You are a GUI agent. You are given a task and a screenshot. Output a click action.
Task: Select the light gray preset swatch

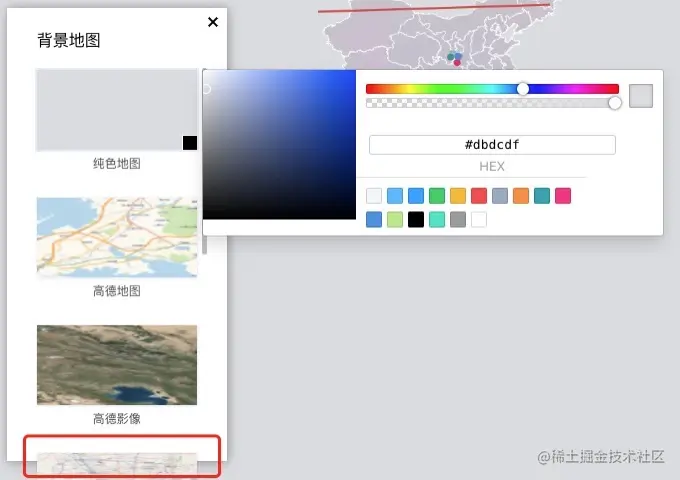374,196
